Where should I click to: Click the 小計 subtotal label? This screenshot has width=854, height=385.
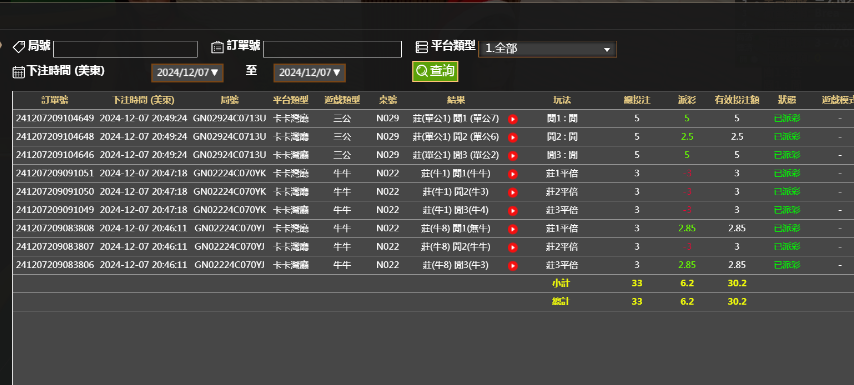click(x=561, y=283)
